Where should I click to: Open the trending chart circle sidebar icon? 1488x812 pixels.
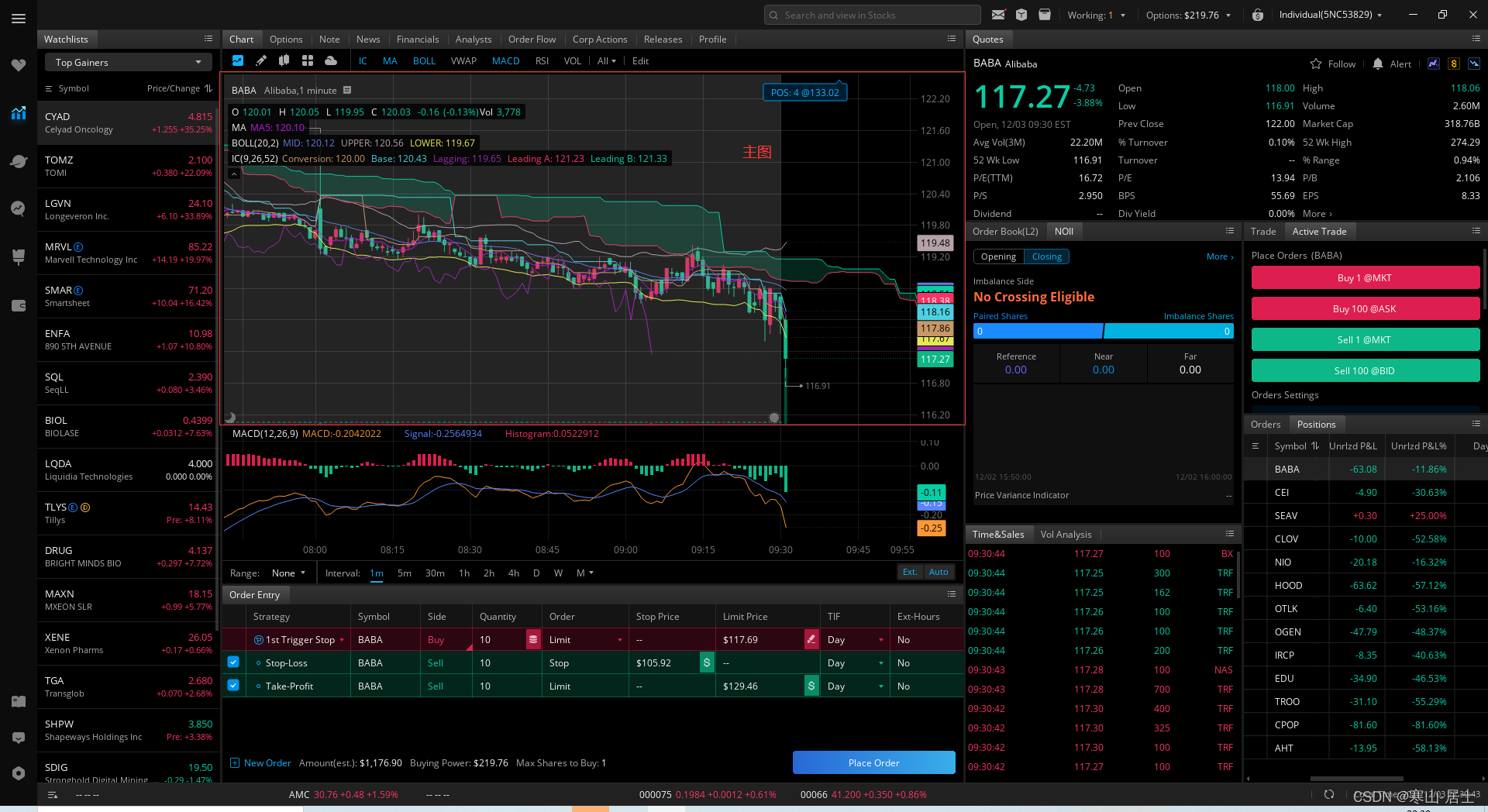[19, 208]
